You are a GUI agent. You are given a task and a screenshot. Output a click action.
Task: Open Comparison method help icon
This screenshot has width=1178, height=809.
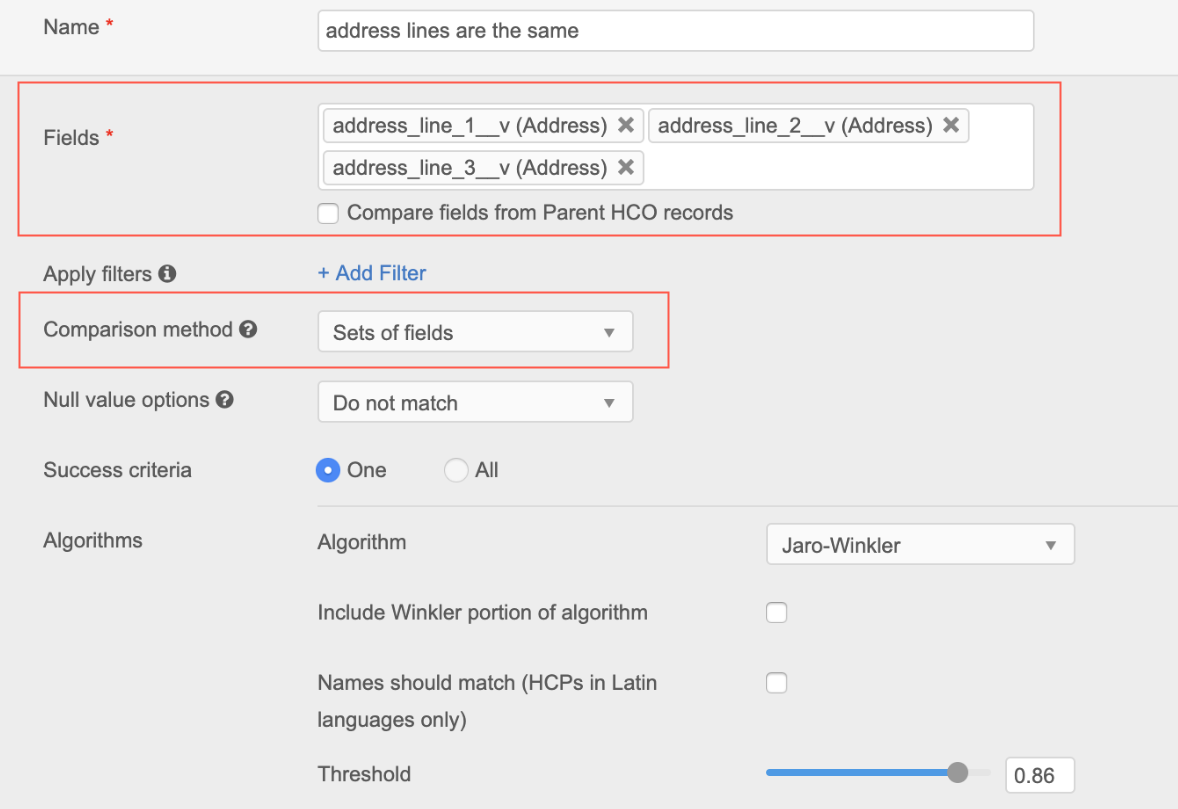[248, 329]
